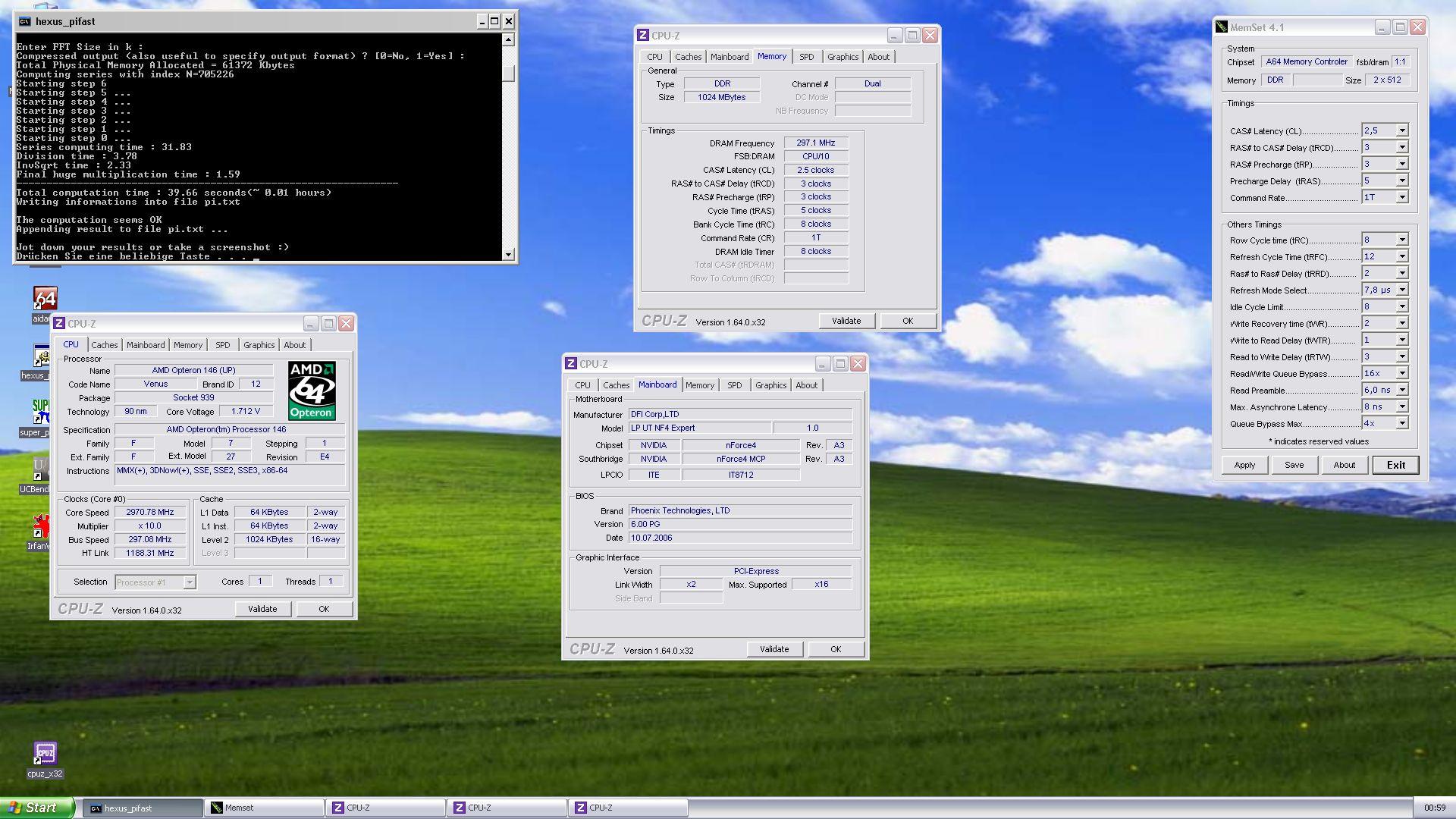
Task: Open CPU tab in CPU-Z Mainboard window
Action: tap(582, 385)
